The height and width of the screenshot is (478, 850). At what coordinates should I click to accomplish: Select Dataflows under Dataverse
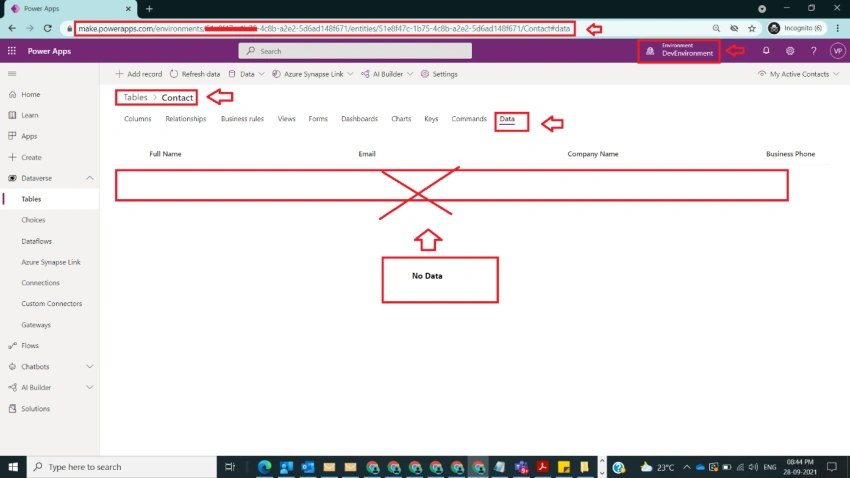(36, 241)
